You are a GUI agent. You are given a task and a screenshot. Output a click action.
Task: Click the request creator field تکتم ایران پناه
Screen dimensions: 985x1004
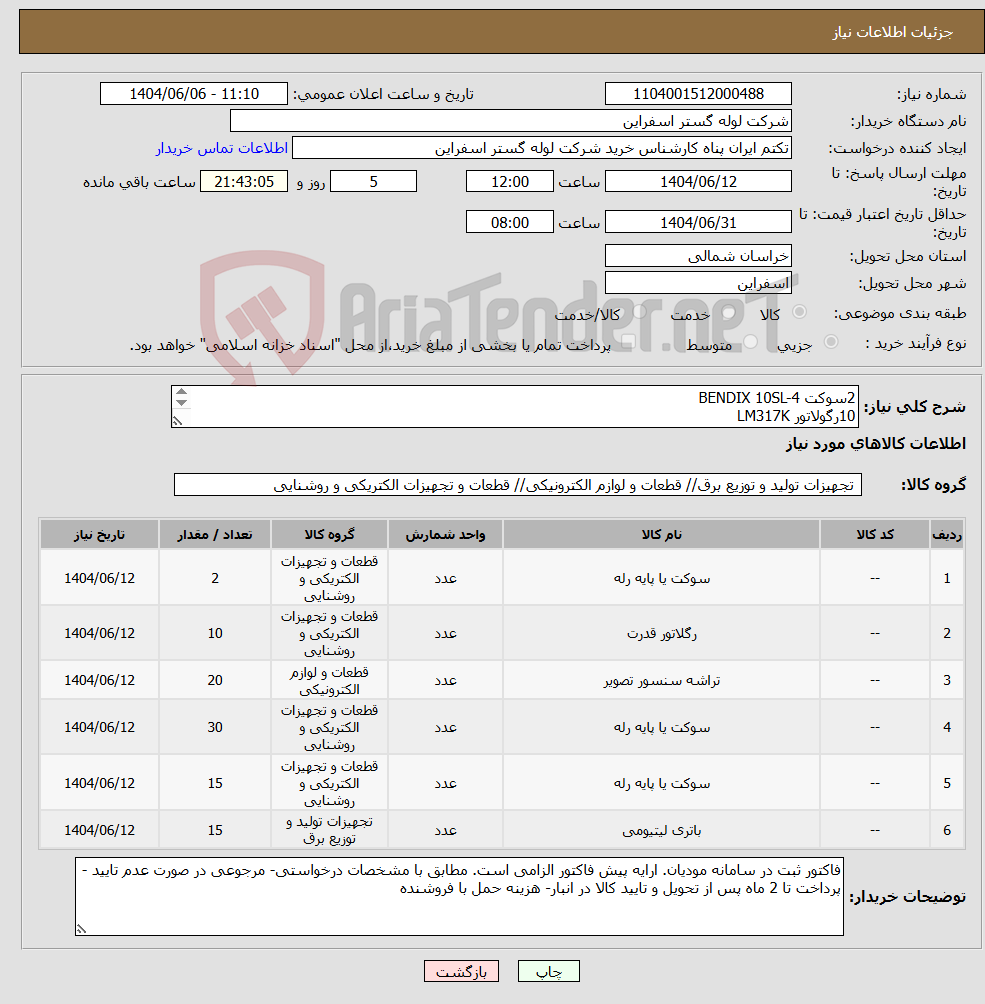pos(542,148)
